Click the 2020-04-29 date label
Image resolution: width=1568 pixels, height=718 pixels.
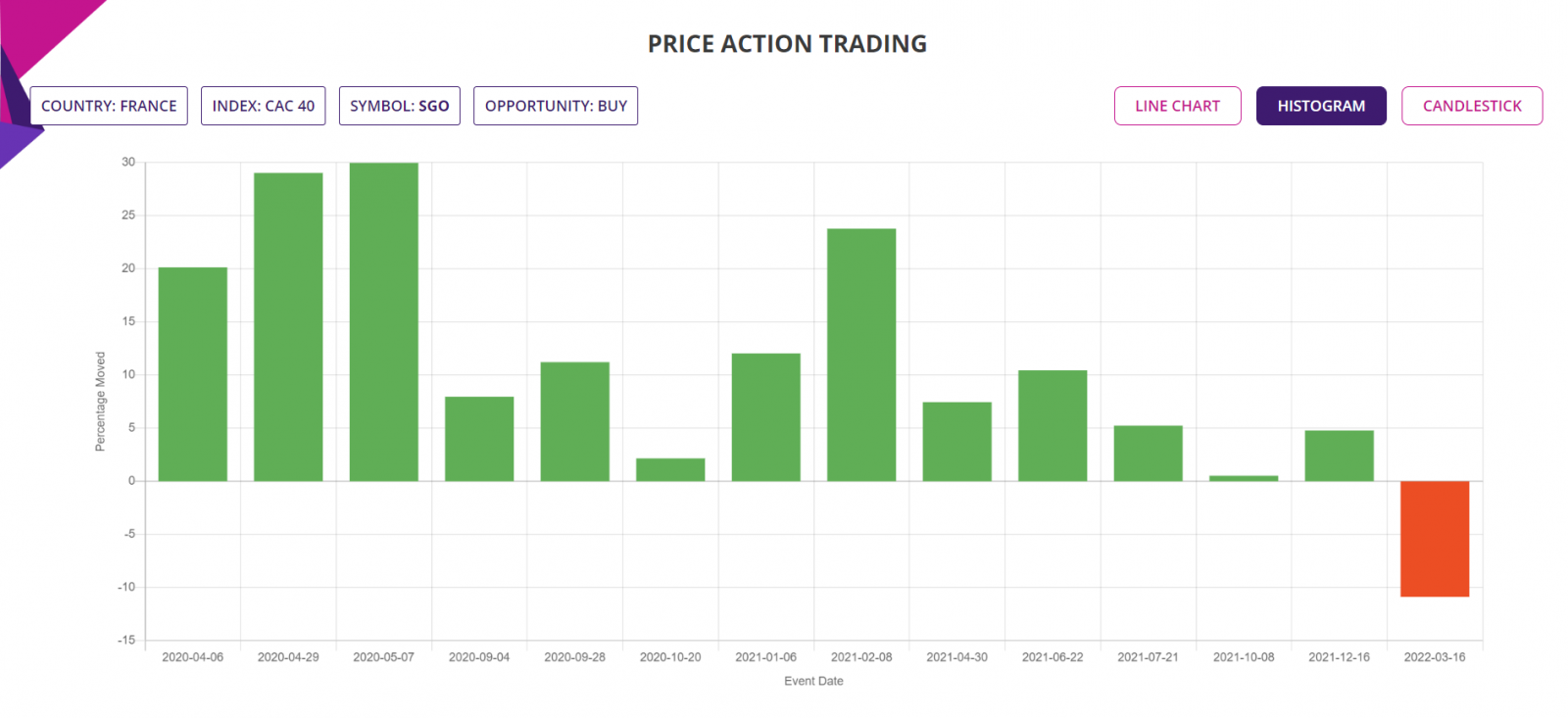pos(288,657)
